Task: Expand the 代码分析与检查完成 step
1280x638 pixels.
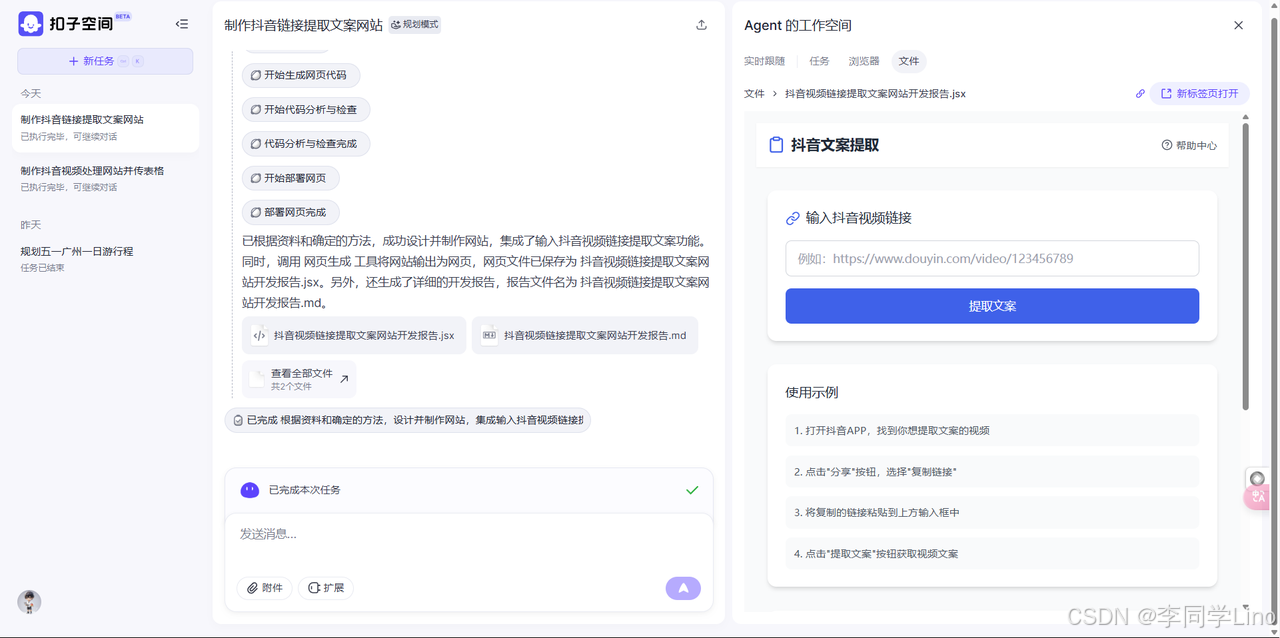Action: (x=306, y=143)
